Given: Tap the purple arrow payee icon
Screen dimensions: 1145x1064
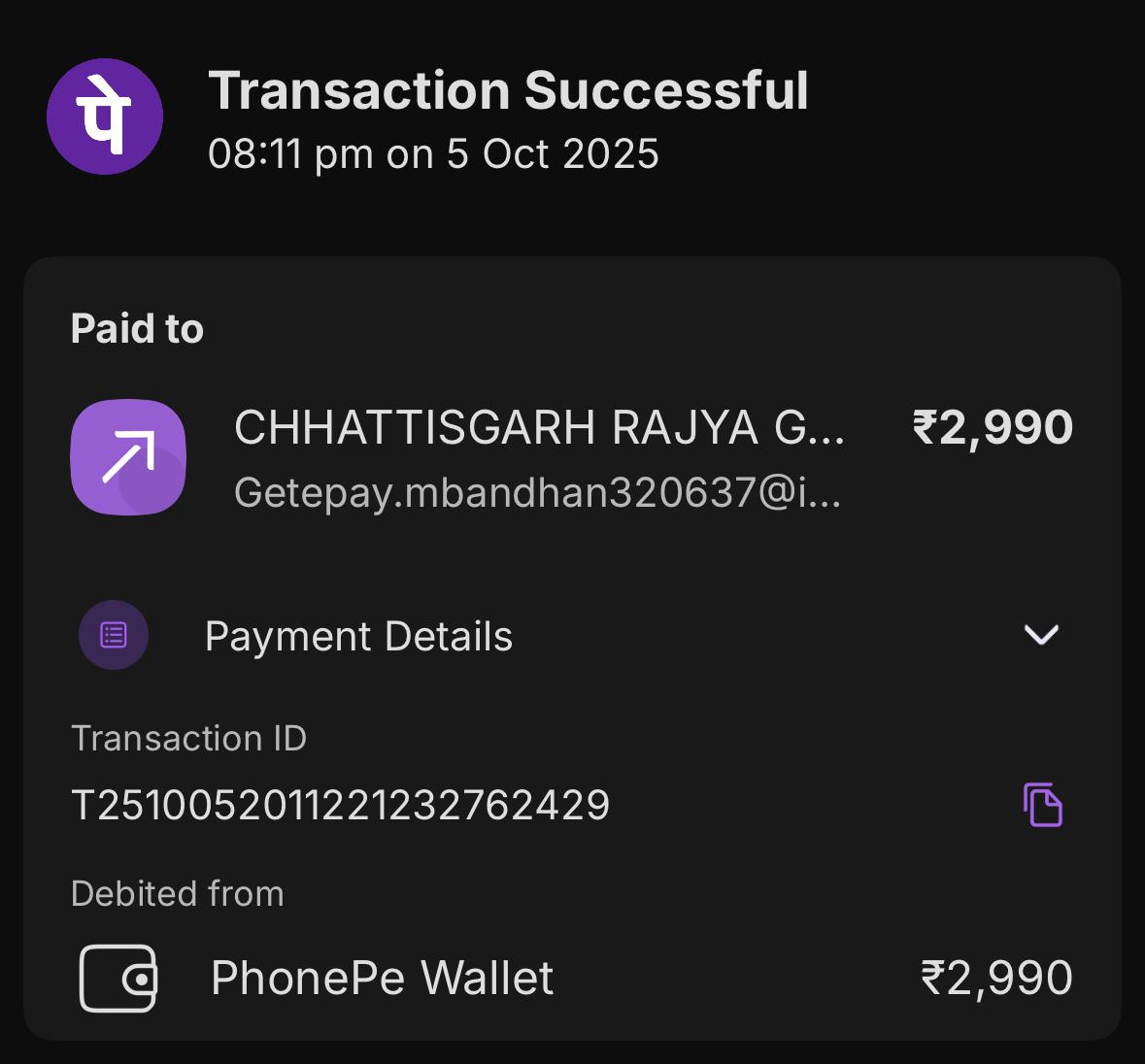Looking at the screenshot, I should tap(128, 457).
